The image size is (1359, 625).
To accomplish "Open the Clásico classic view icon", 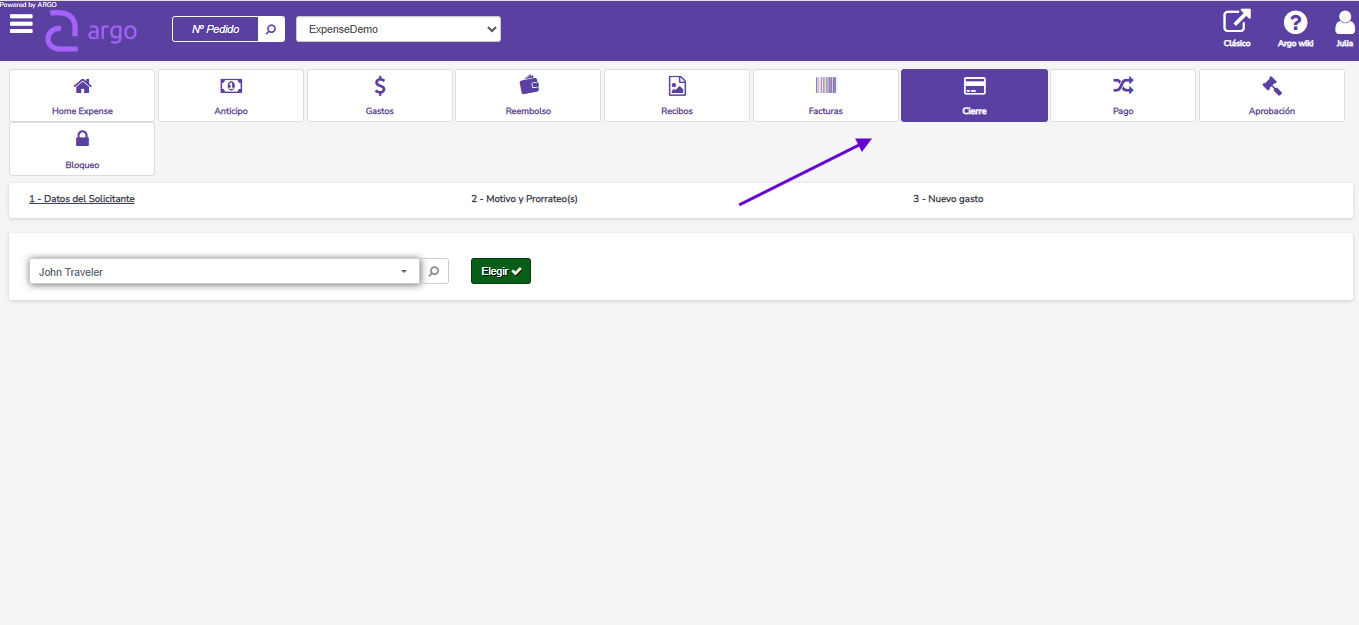I will 1237,28.
